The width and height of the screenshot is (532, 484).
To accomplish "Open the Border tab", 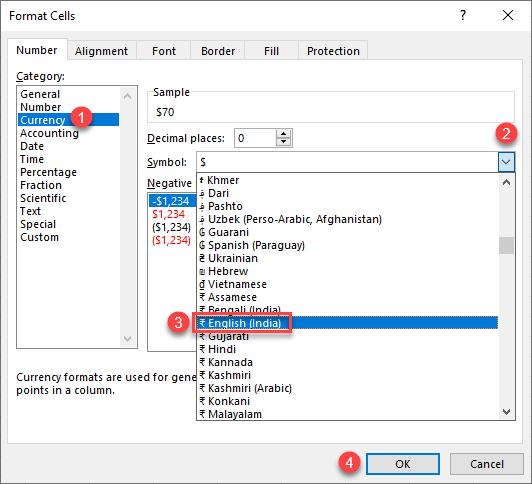I will (x=218, y=51).
